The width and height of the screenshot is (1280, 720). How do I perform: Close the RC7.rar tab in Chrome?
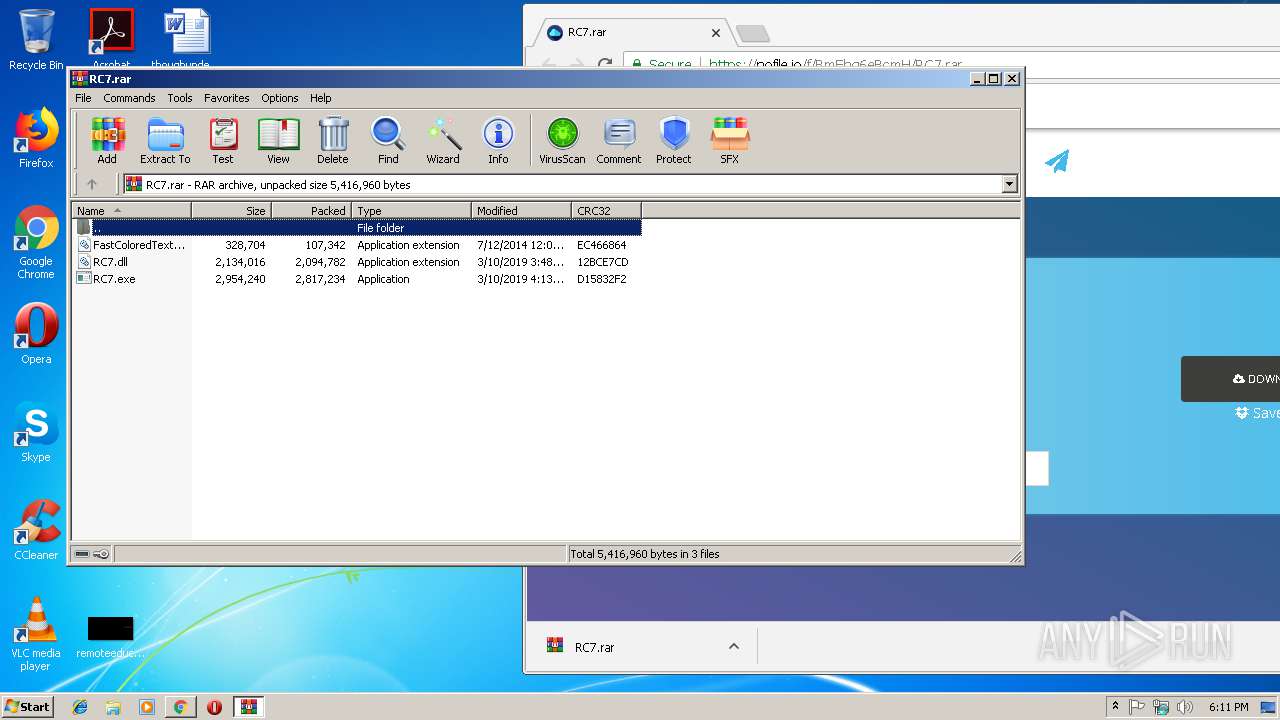(x=715, y=32)
